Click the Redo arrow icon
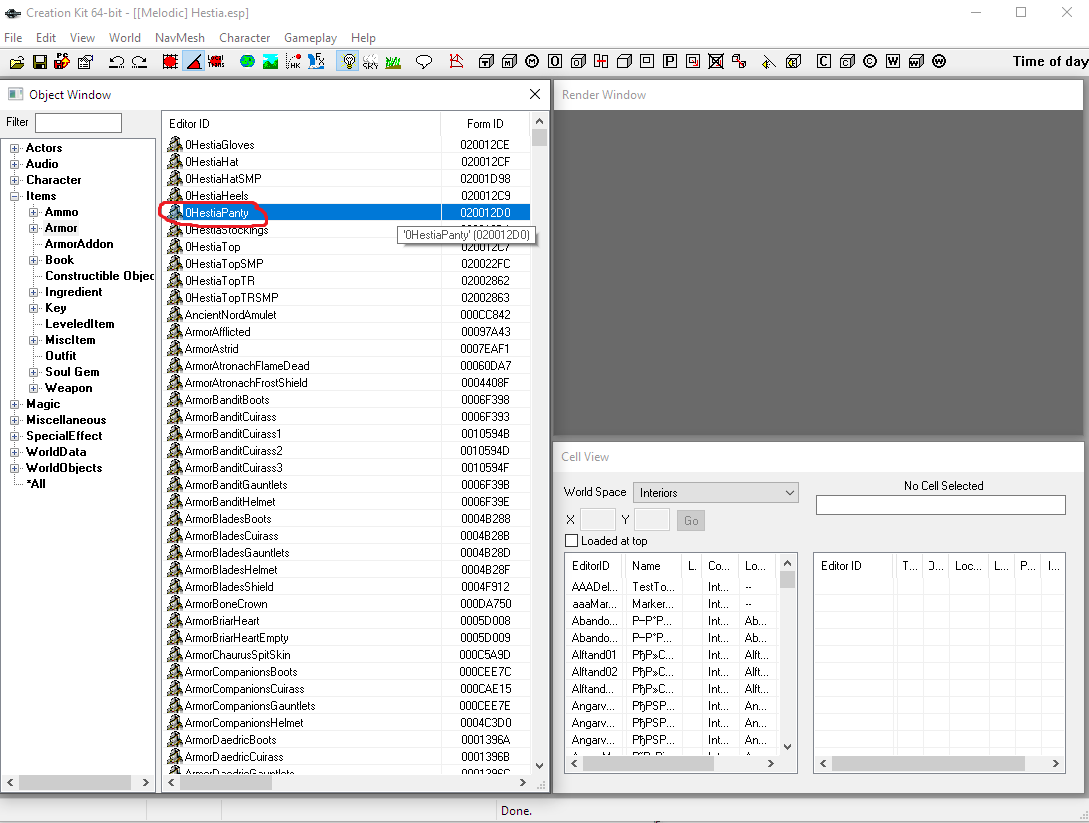Image resolution: width=1089 pixels, height=823 pixels. 139,62
